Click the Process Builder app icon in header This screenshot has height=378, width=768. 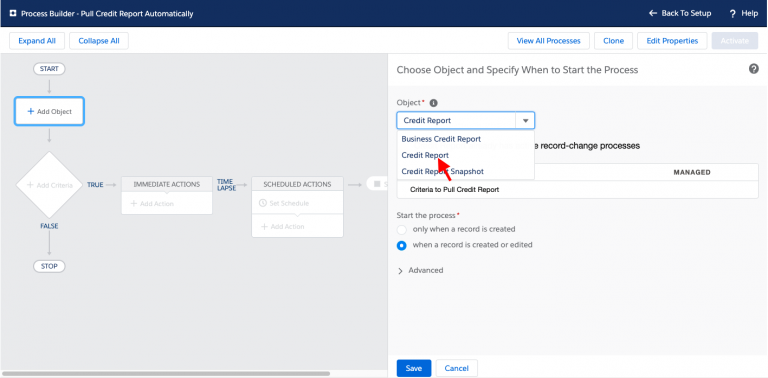(13, 14)
